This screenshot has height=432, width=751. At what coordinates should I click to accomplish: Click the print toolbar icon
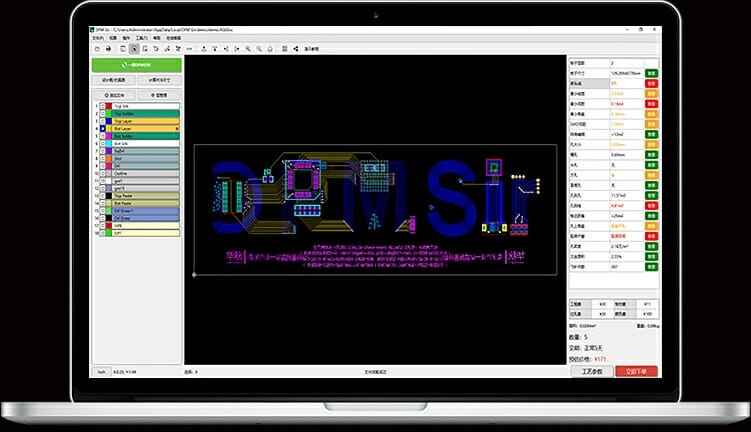109,49
